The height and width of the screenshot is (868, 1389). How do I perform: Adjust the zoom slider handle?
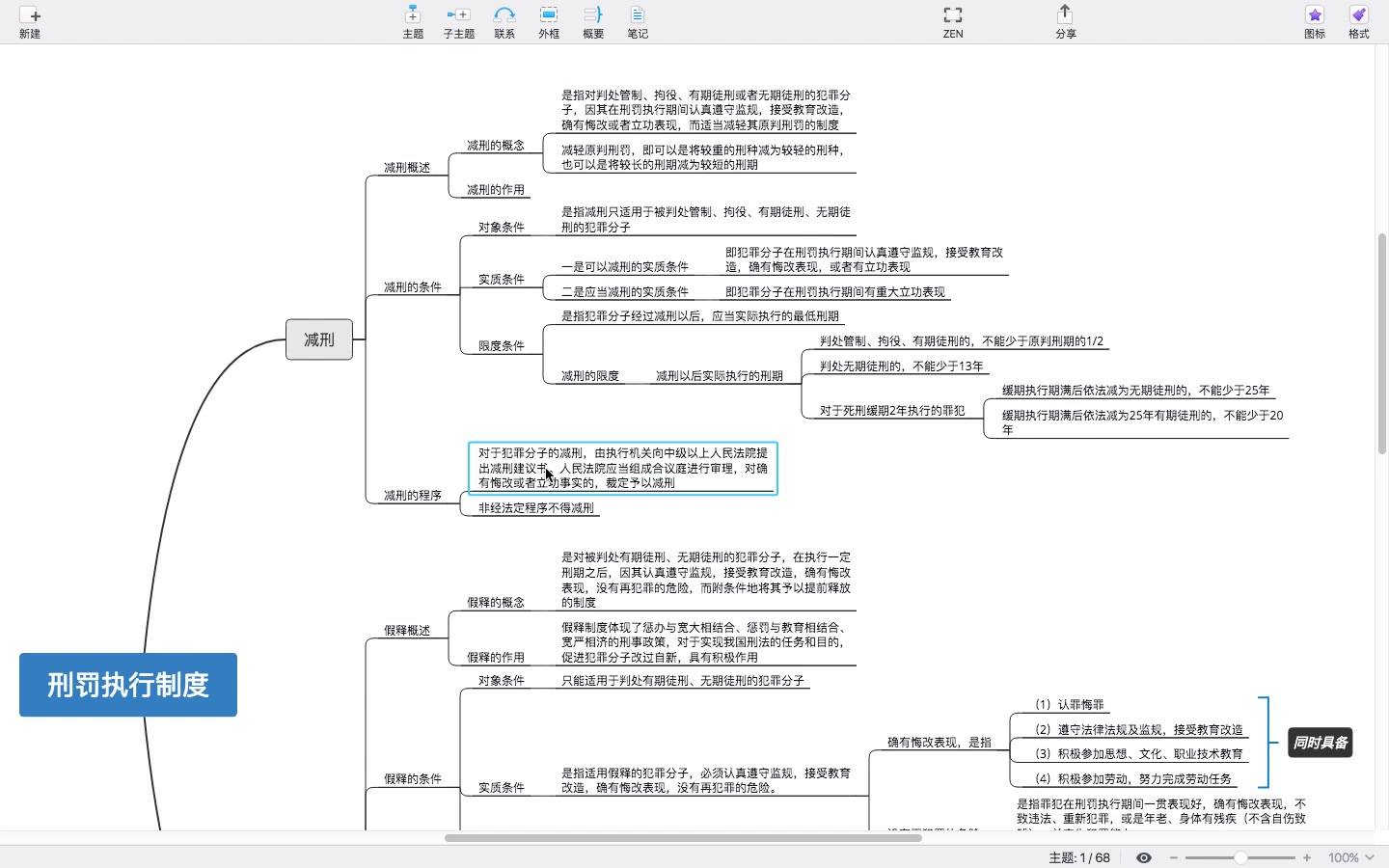[1240, 857]
